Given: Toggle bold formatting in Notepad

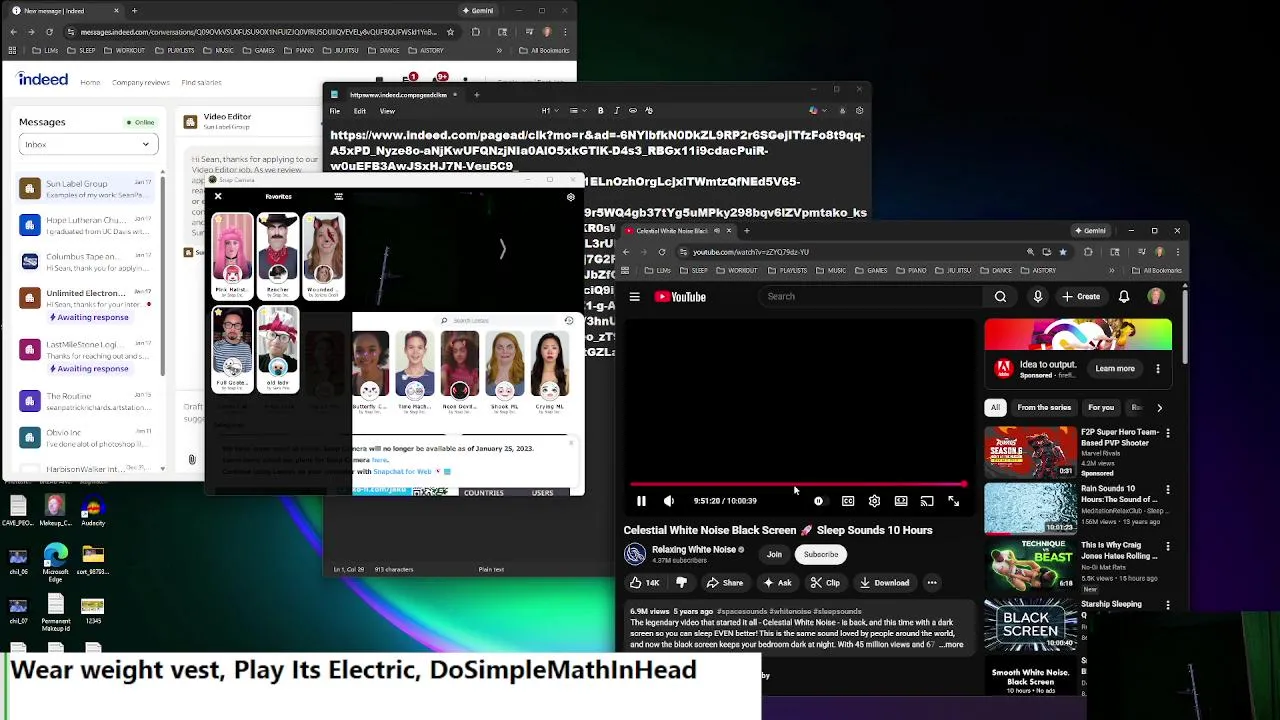Looking at the screenshot, I should [600, 111].
